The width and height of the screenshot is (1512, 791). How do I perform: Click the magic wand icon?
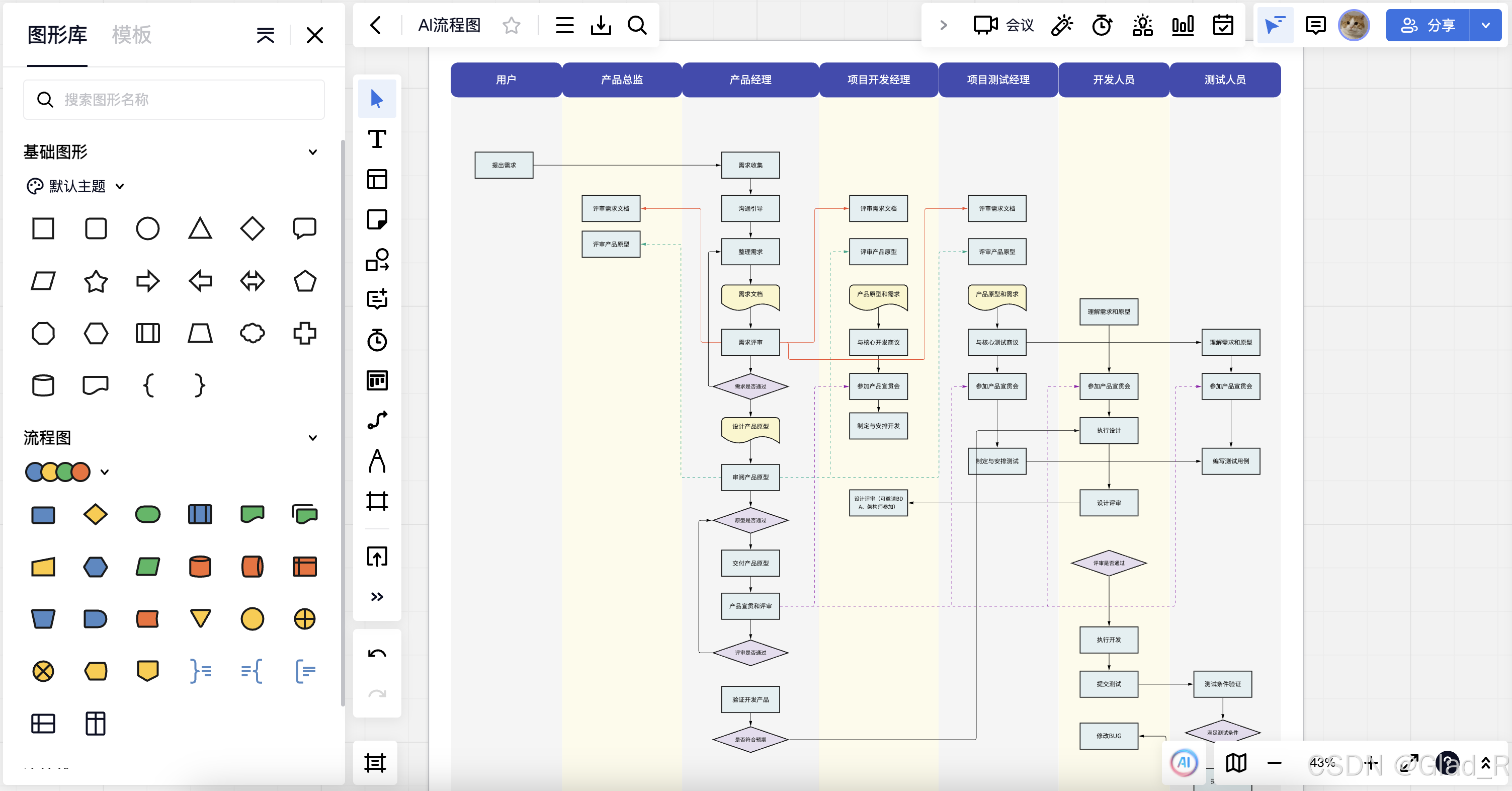click(x=1061, y=25)
